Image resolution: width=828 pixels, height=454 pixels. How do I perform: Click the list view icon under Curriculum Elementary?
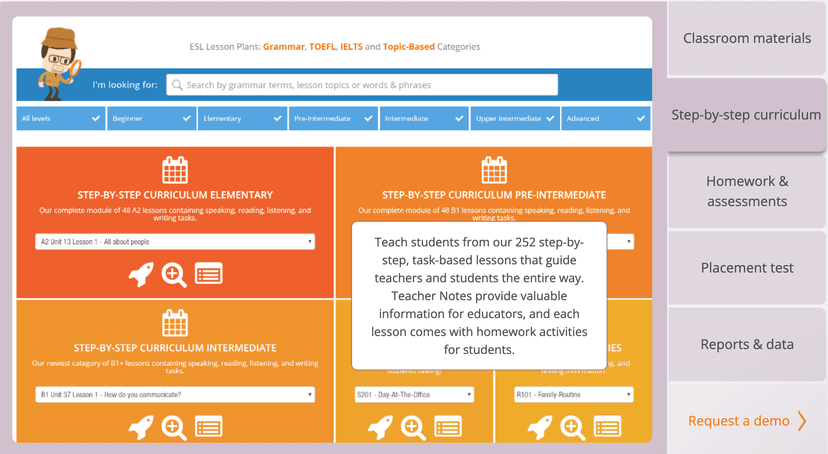(x=208, y=274)
